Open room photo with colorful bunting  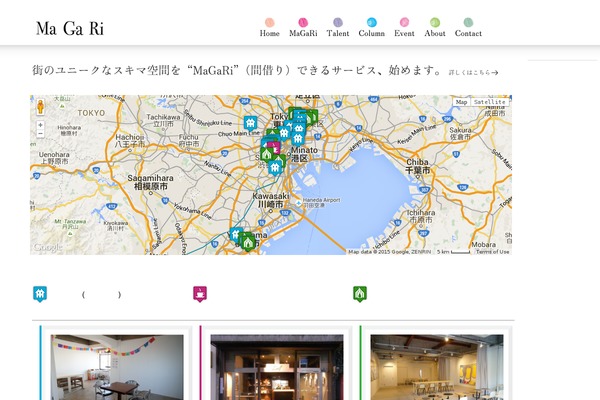(x=117, y=367)
